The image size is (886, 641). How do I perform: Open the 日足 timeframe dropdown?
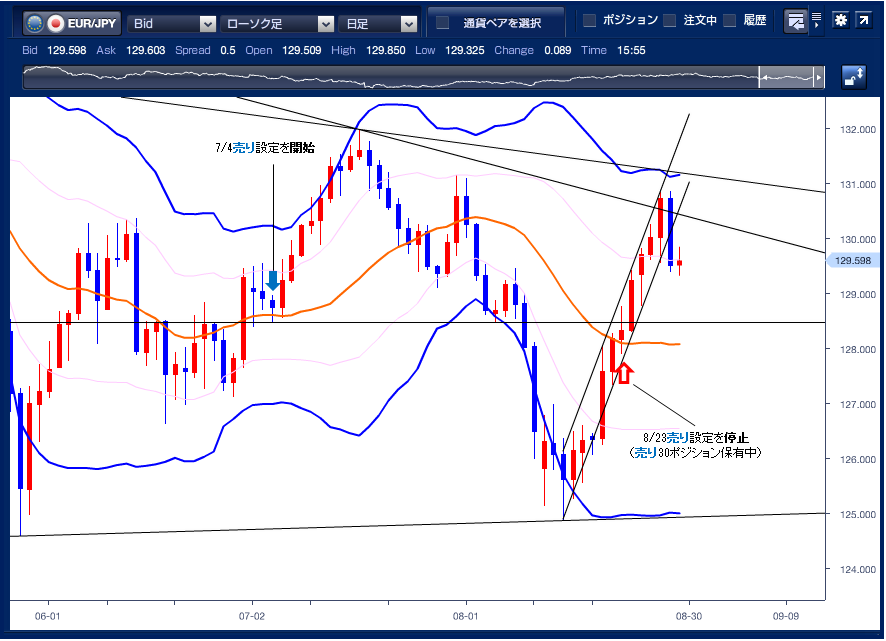377,23
